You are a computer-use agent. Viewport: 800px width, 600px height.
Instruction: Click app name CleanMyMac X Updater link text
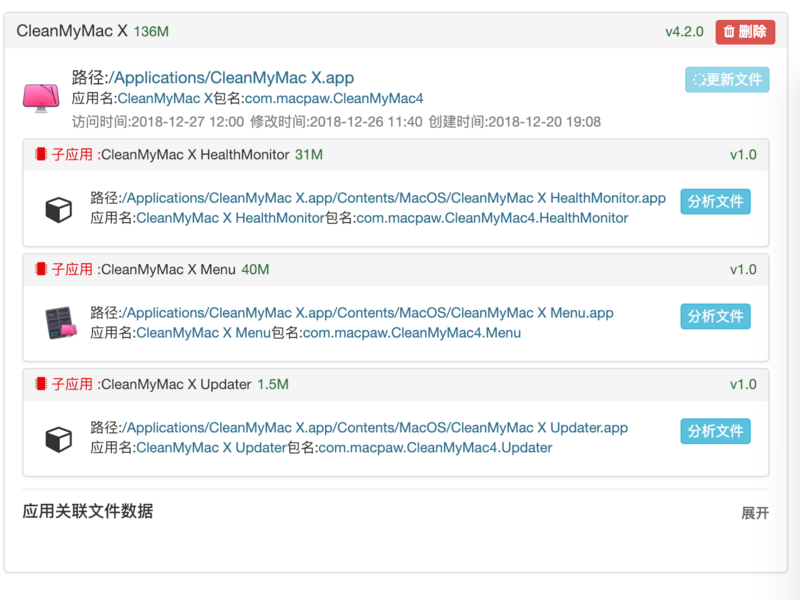211,447
